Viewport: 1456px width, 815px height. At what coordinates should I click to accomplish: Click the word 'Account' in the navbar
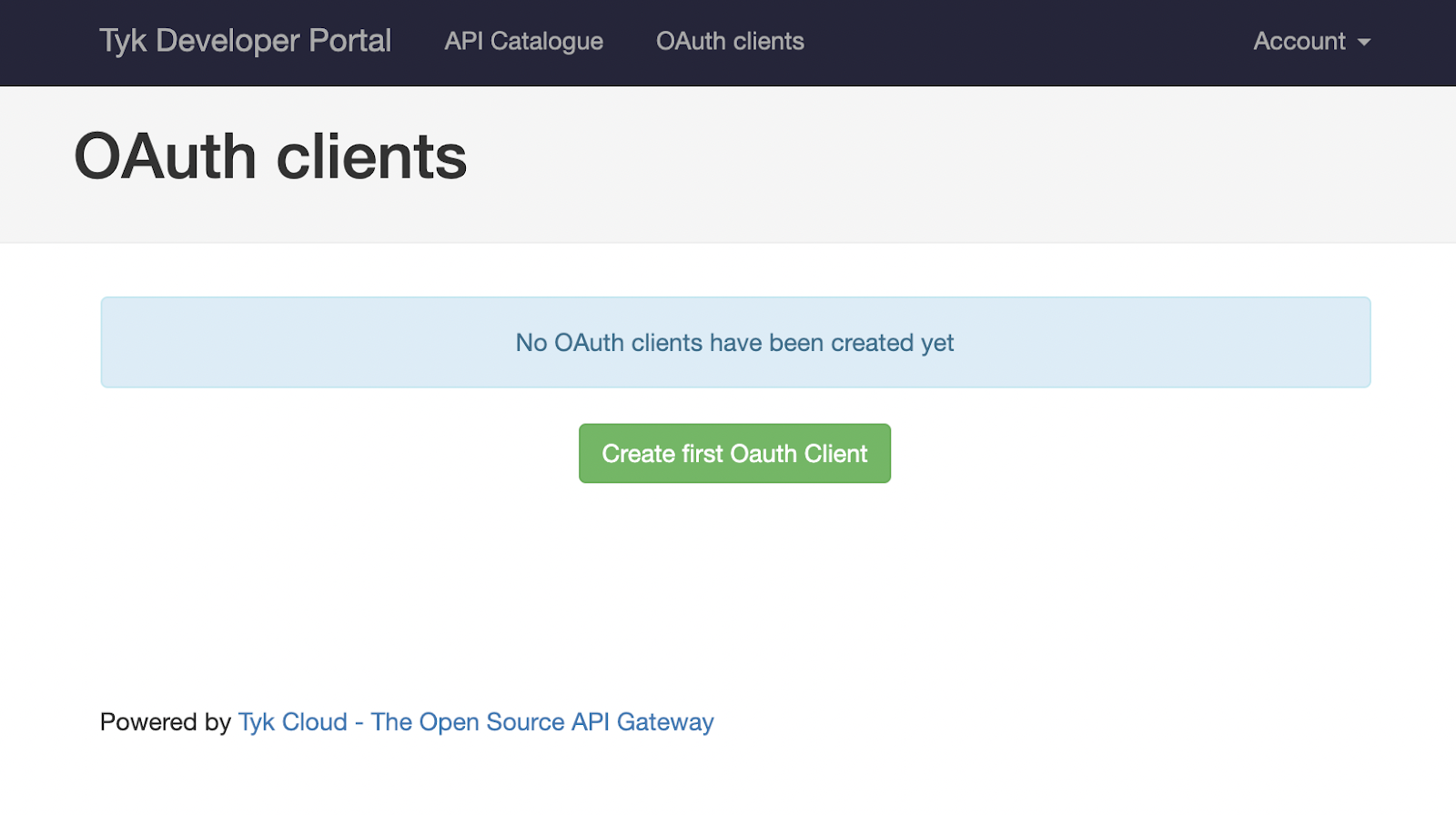tap(1299, 41)
